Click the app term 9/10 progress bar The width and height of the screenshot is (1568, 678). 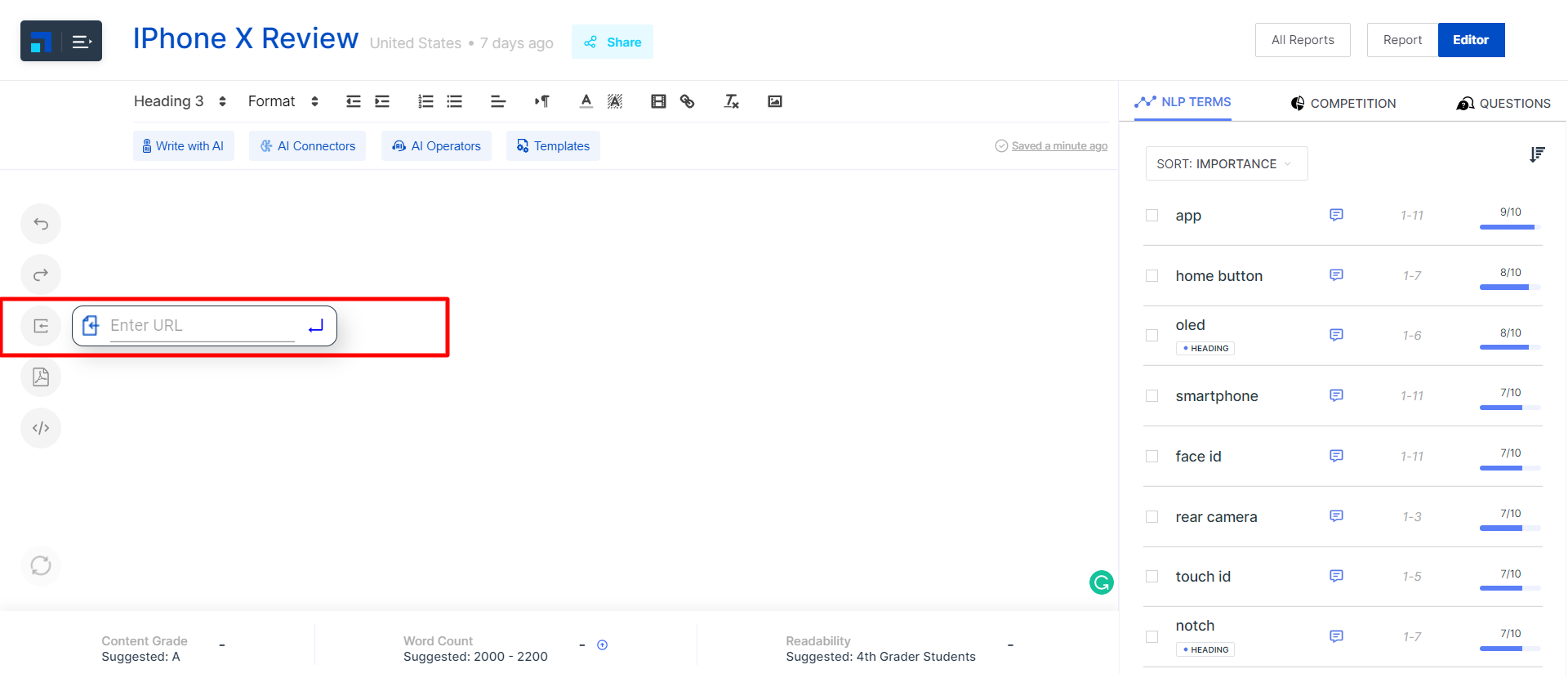point(1510,227)
